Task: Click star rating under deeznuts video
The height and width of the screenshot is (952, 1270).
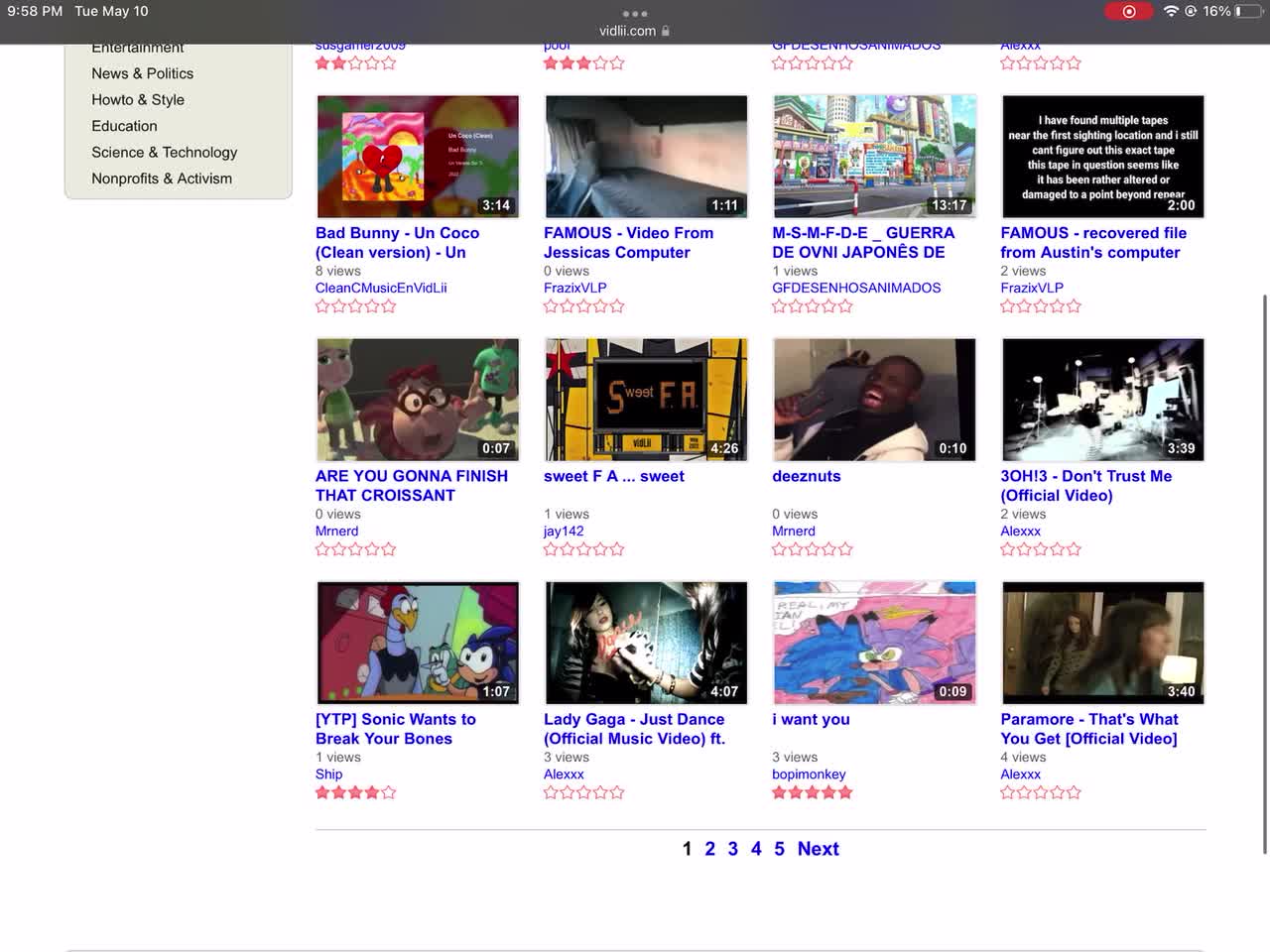Action: coord(813,549)
